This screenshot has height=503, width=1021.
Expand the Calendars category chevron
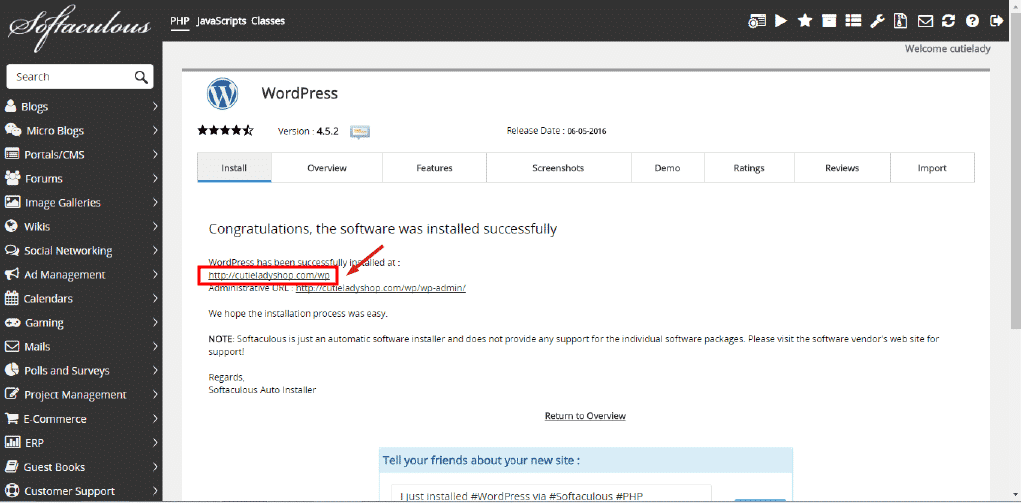[x=155, y=298]
